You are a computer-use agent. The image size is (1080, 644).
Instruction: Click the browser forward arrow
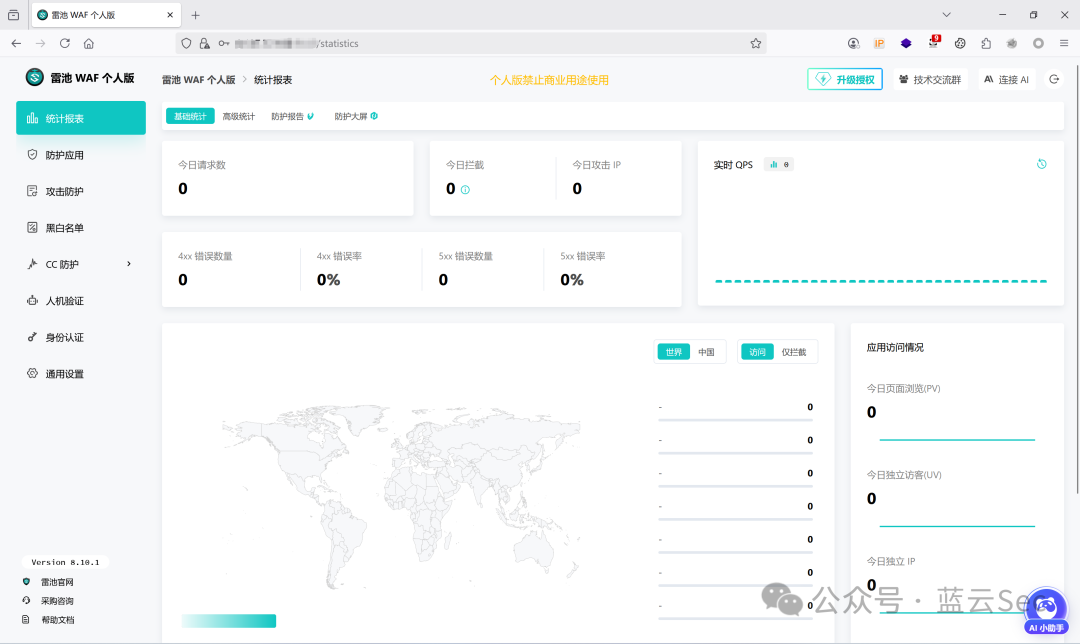pos(41,43)
